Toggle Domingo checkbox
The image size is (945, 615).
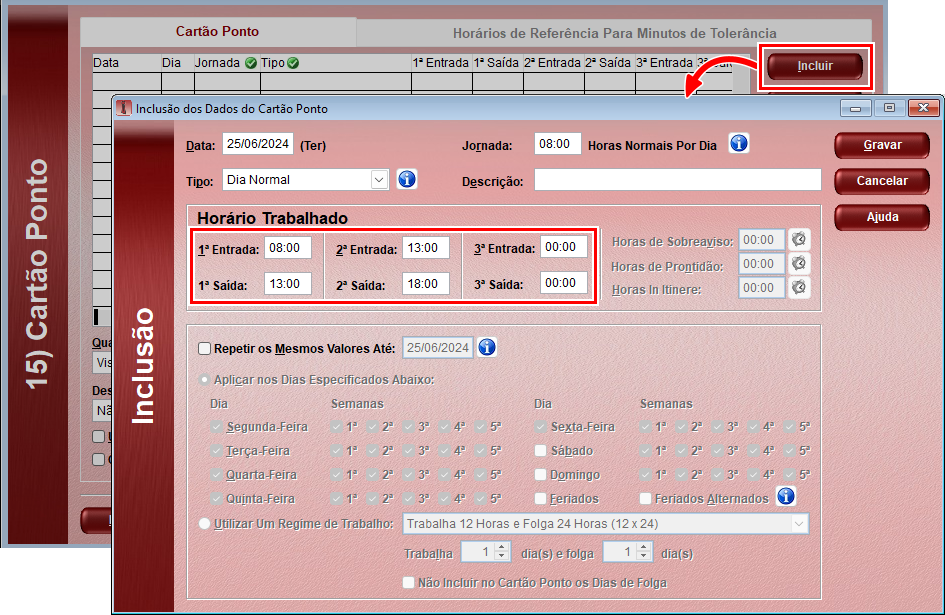click(541, 475)
